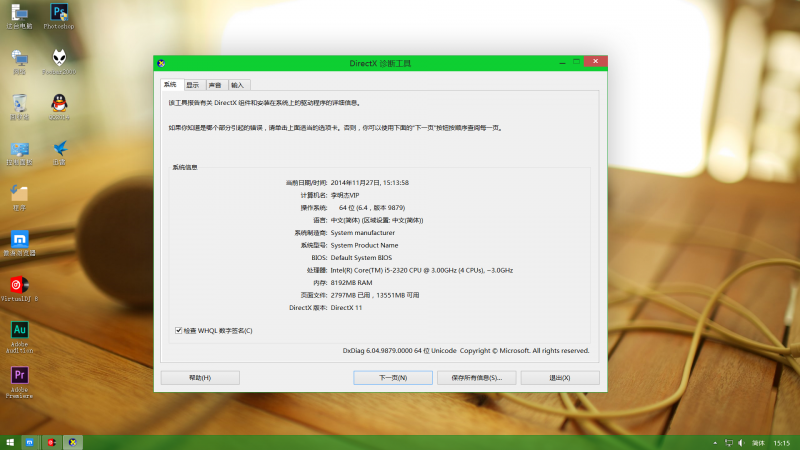Launch the Maxthon browser desktop icon
Screen dimensions: 800x450
coord(19,240)
